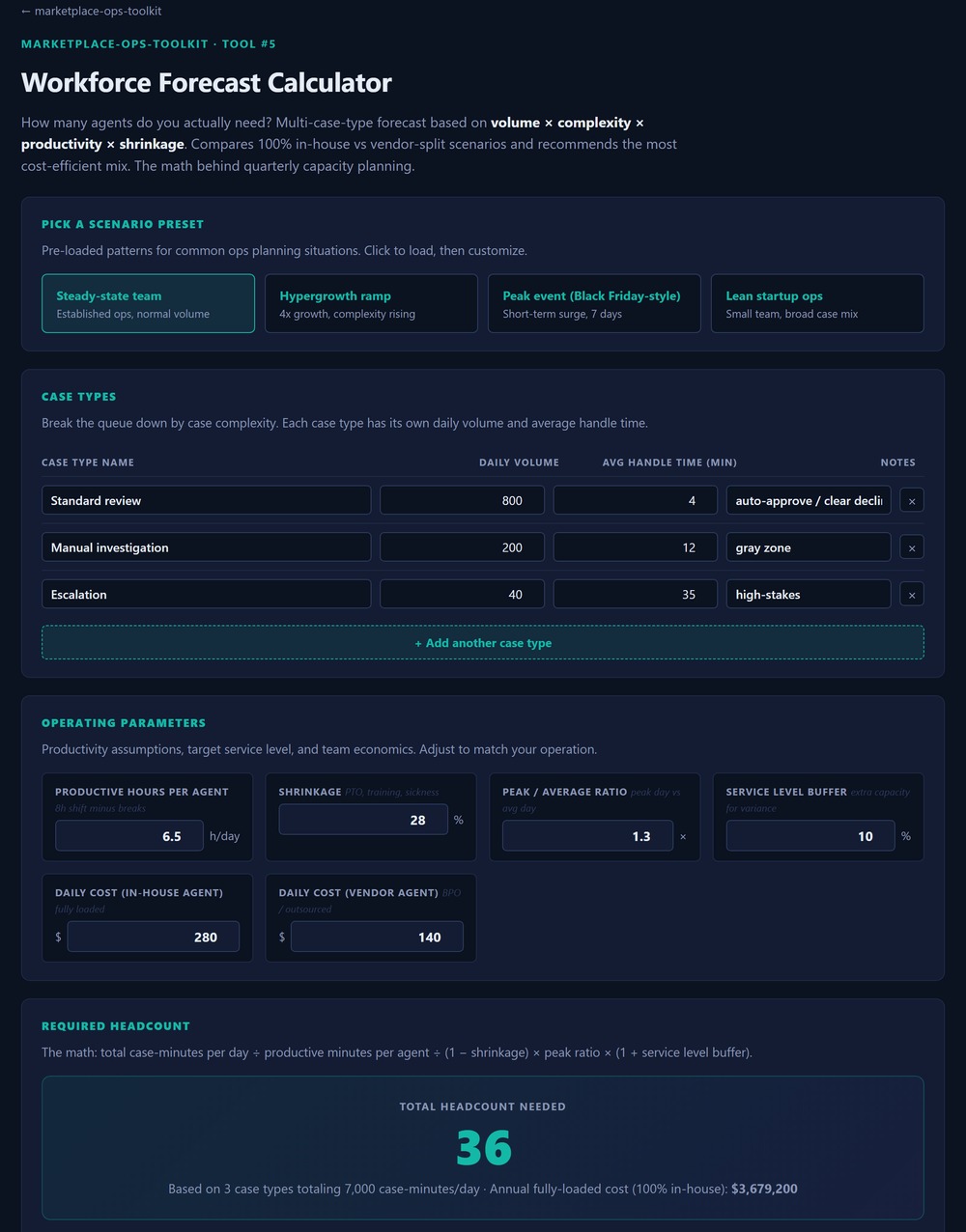The image size is (966, 1232).
Task: Choose Peak event (Black Friday-style) preset
Action: [594, 304]
